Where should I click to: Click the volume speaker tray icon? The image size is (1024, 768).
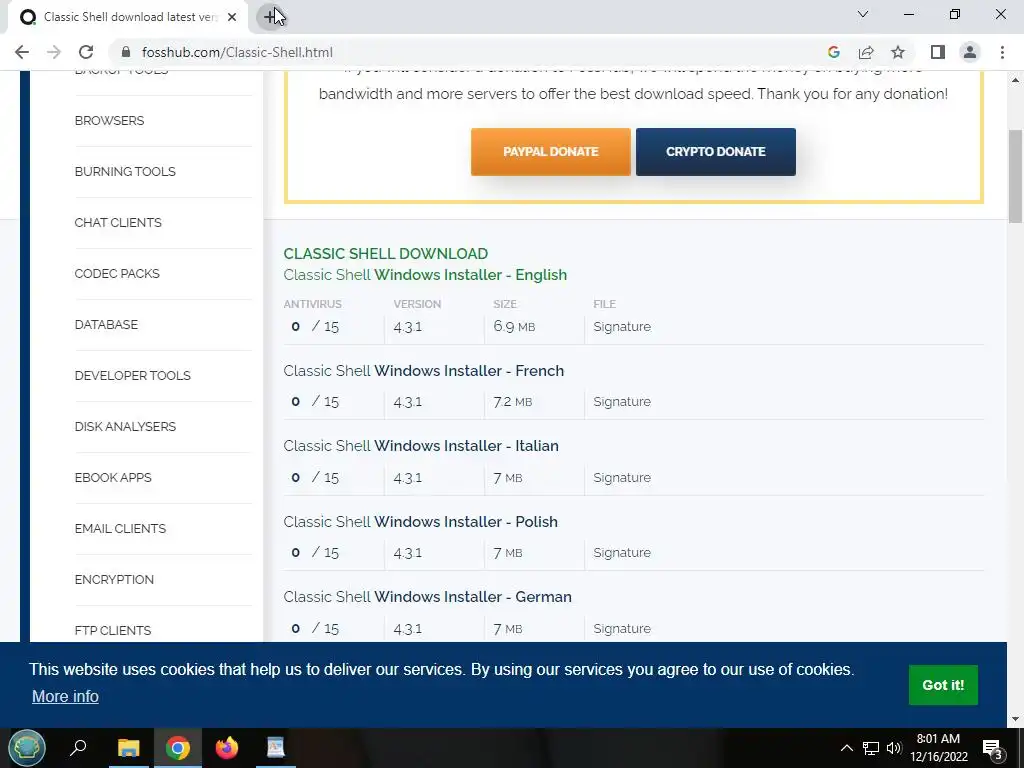pyautogui.click(x=894, y=748)
